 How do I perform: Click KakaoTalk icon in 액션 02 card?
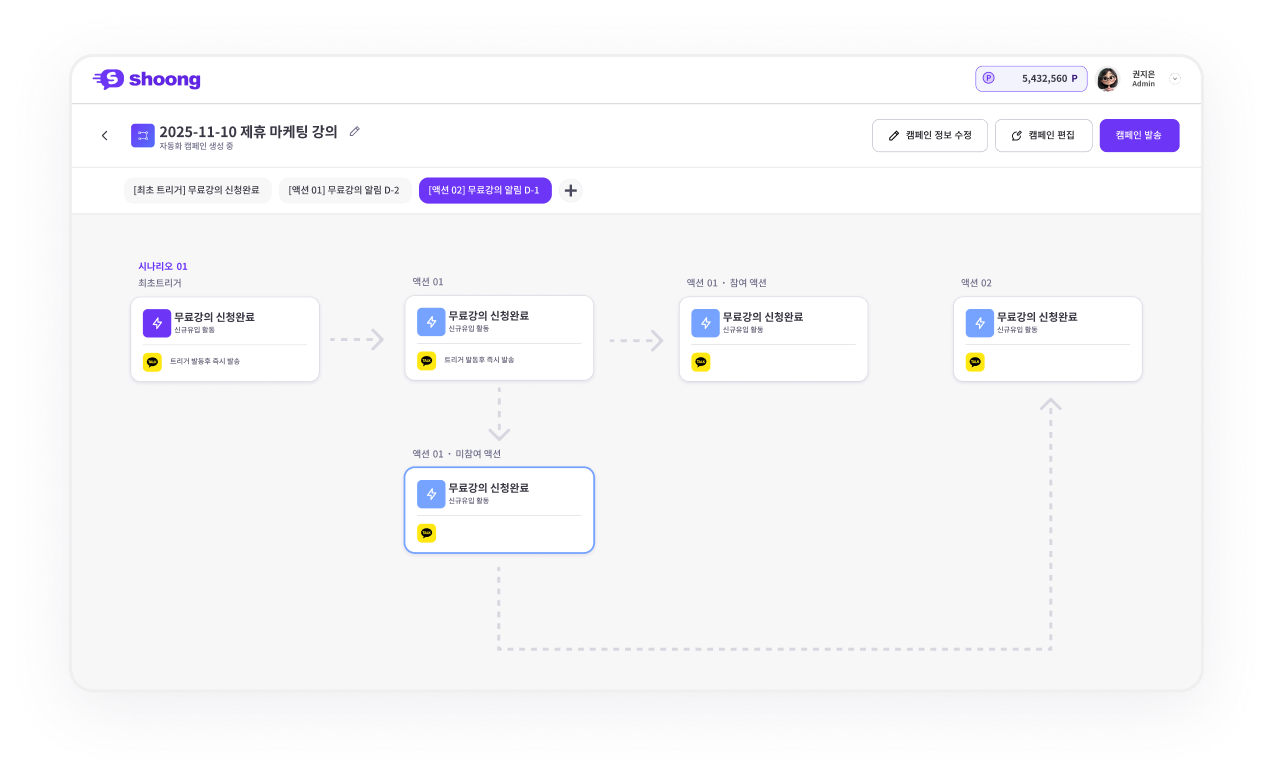pyautogui.click(x=975, y=362)
